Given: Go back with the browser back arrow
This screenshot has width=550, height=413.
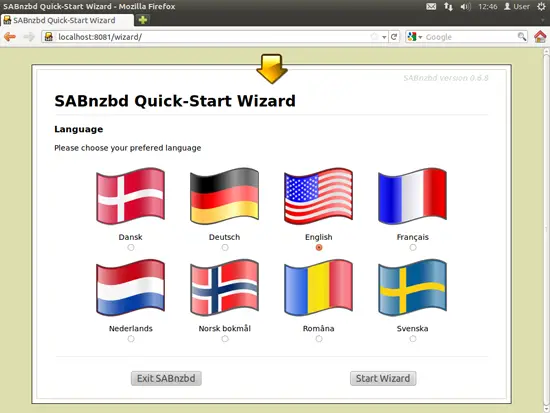Looking at the screenshot, I should pyautogui.click(x=10, y=36).
